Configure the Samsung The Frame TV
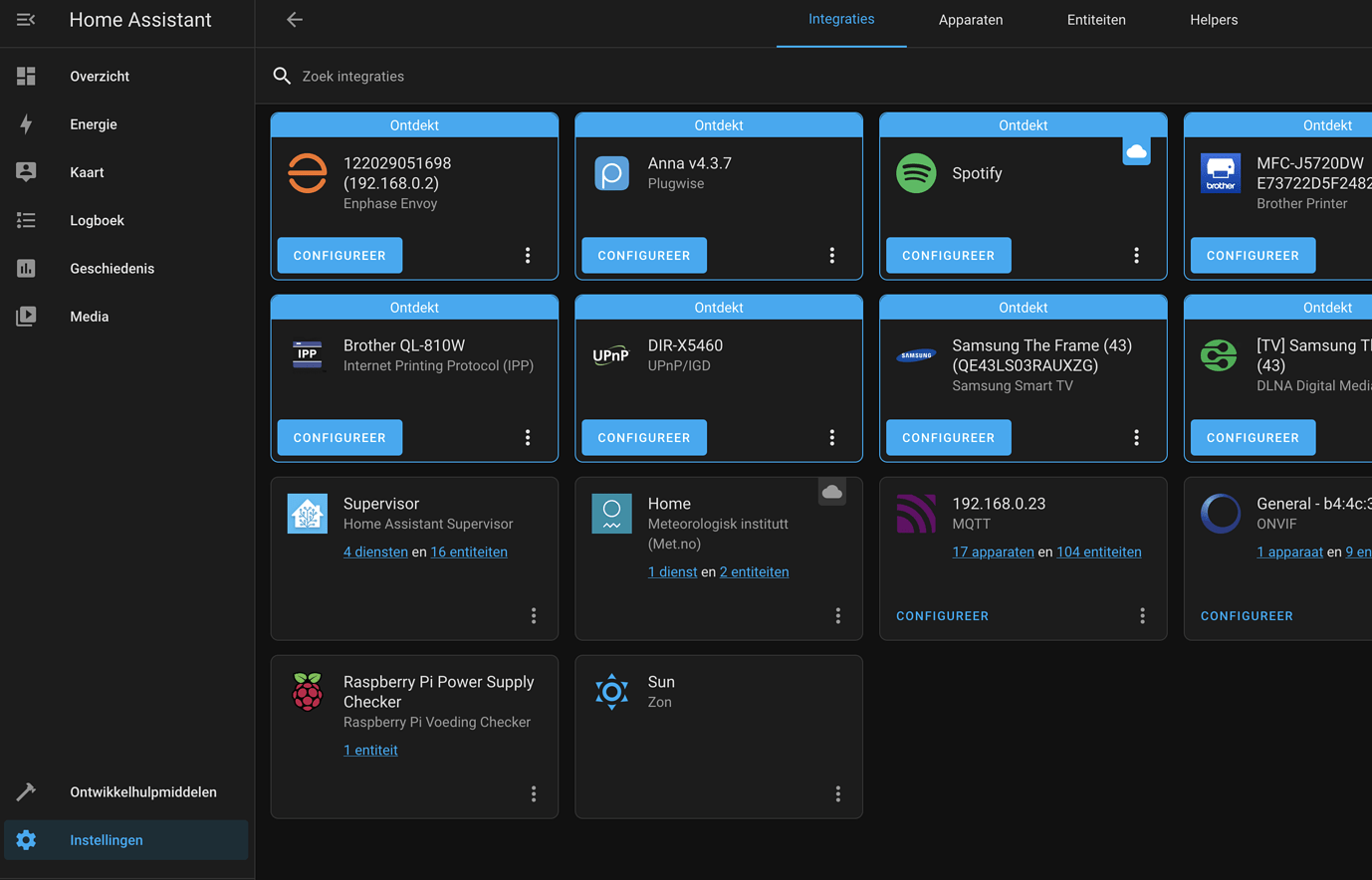 948,438
